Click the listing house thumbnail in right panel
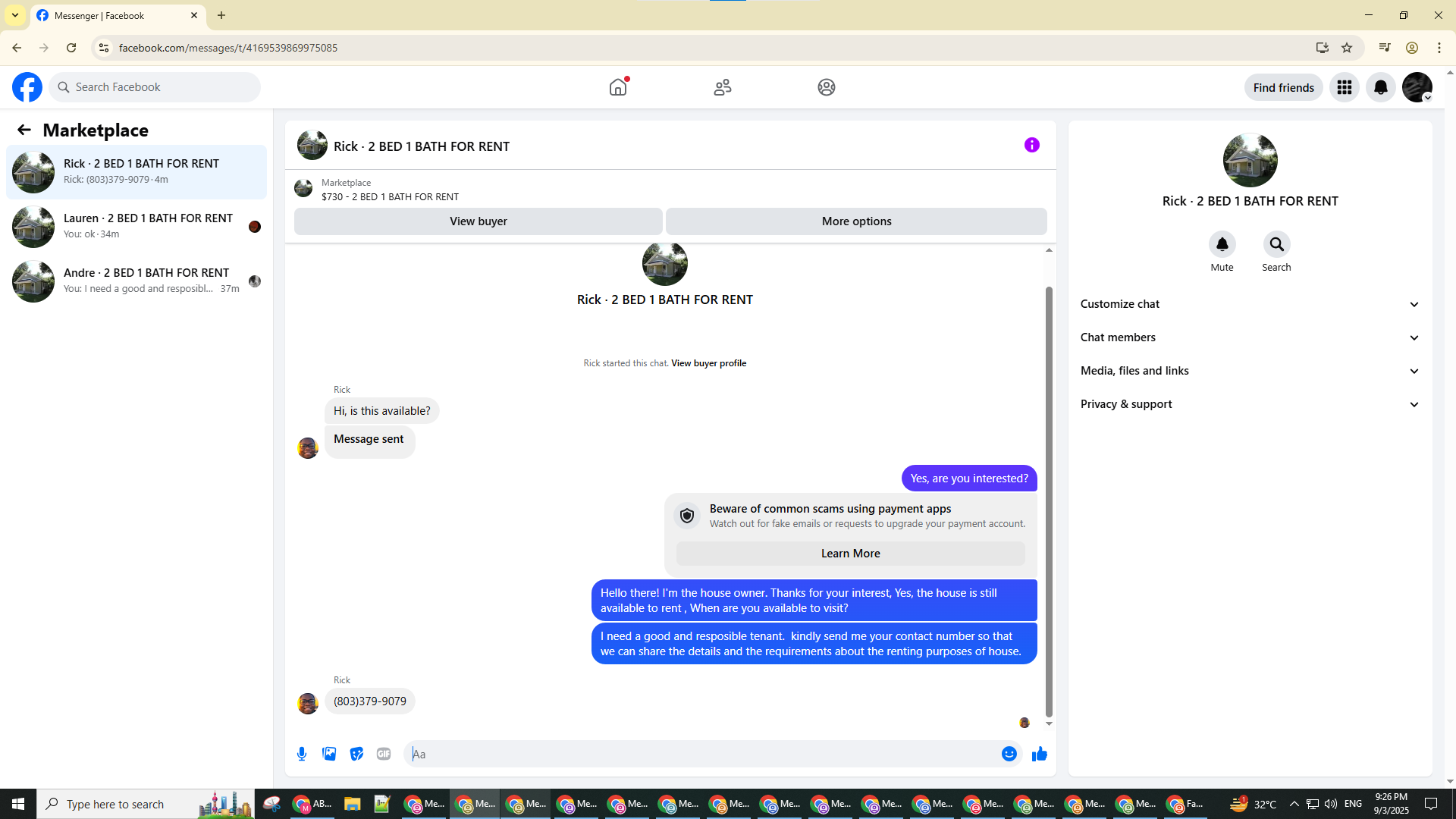The image size is (1456, 819). 1250,160
